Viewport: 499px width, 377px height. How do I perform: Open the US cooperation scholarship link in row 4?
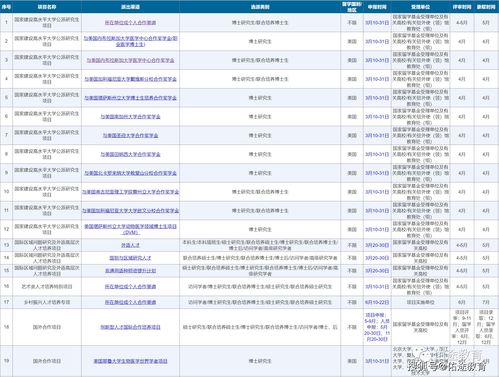pyautogui.click(x=130, y=79)
